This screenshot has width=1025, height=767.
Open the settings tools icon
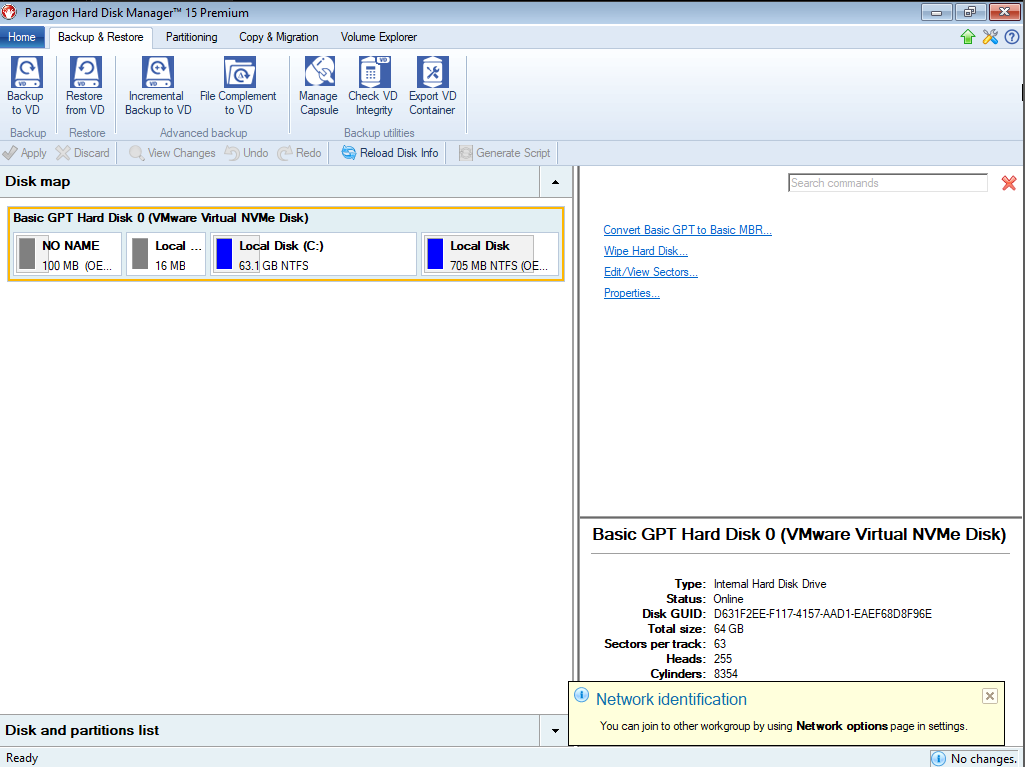990,37
